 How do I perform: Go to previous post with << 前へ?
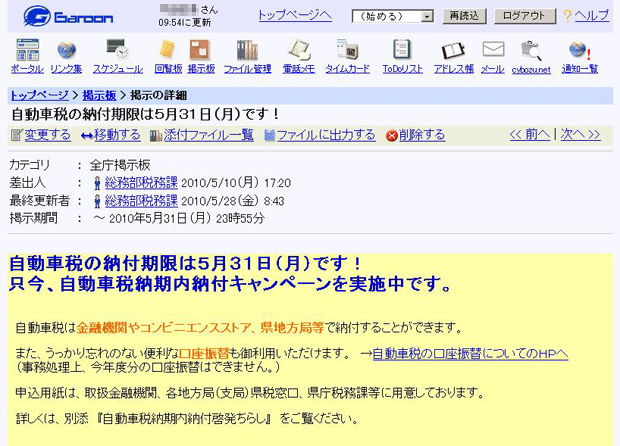pyautogui.click(x=530, y=134)
